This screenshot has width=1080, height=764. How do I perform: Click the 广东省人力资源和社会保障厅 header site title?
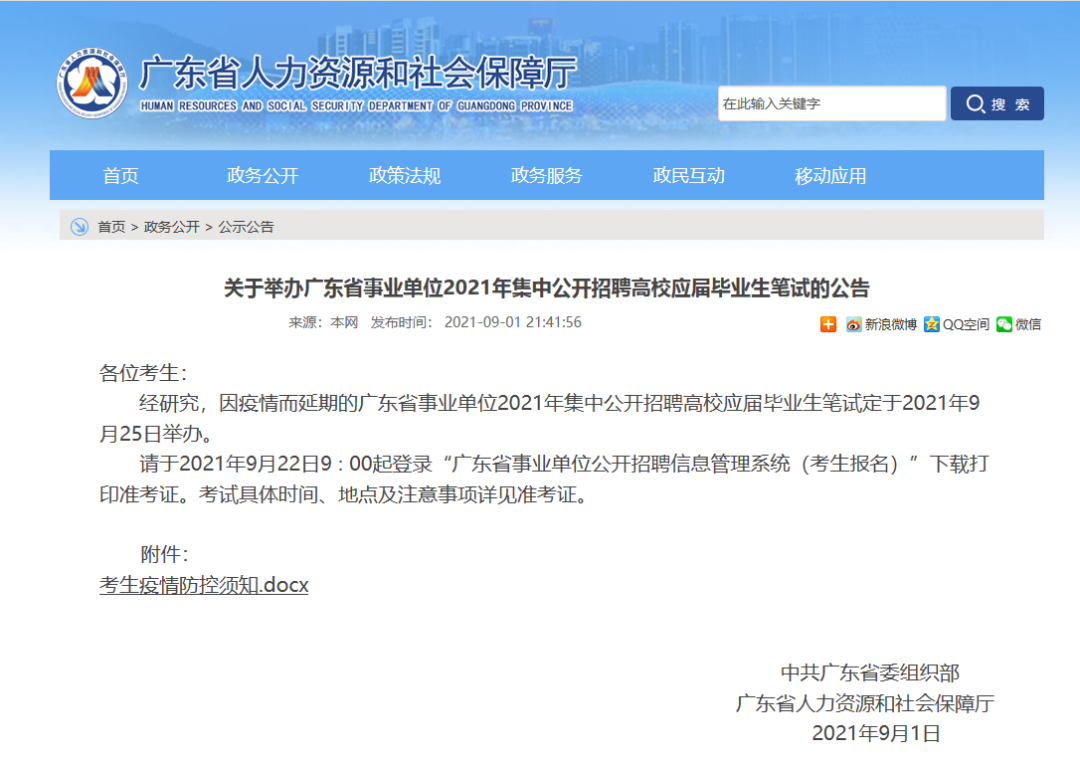click(x=357, y=74)
